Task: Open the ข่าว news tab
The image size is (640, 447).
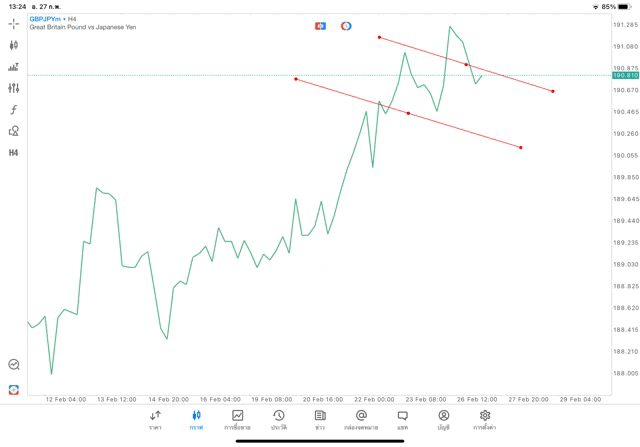Action: tap(320, 420)
